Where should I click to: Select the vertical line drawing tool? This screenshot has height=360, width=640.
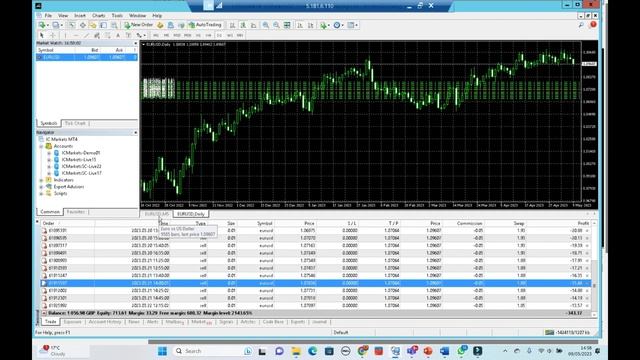coord(65,35)
